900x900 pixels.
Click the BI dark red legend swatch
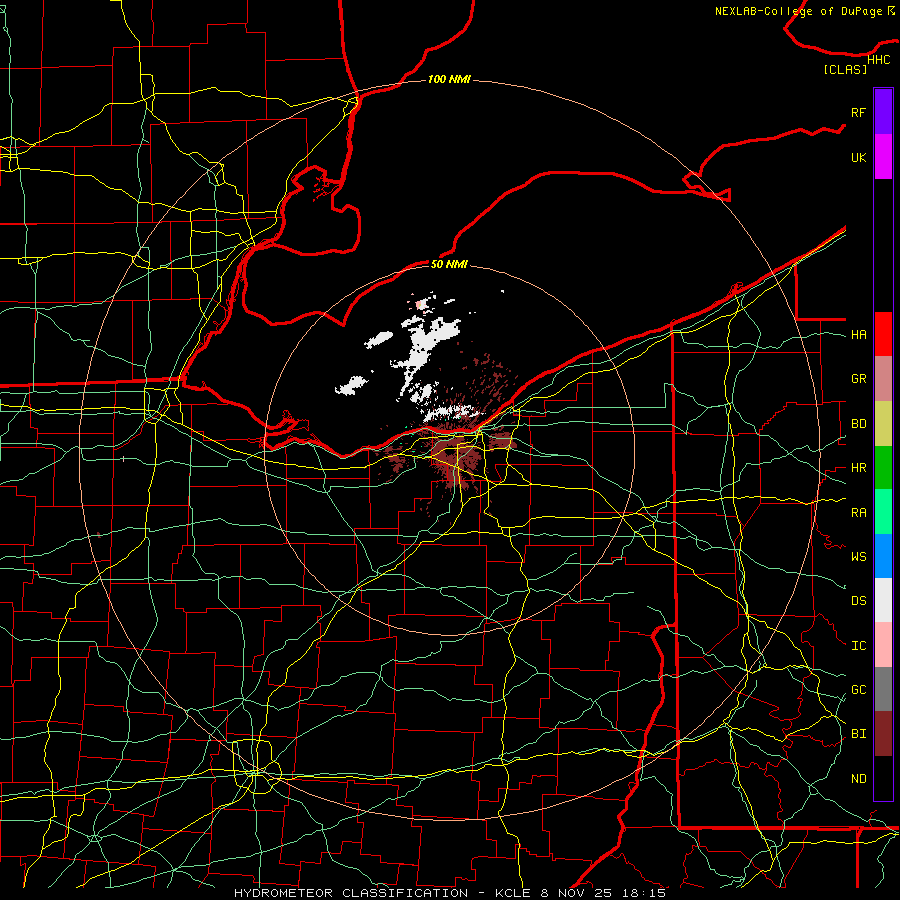(x=883, y=734)
